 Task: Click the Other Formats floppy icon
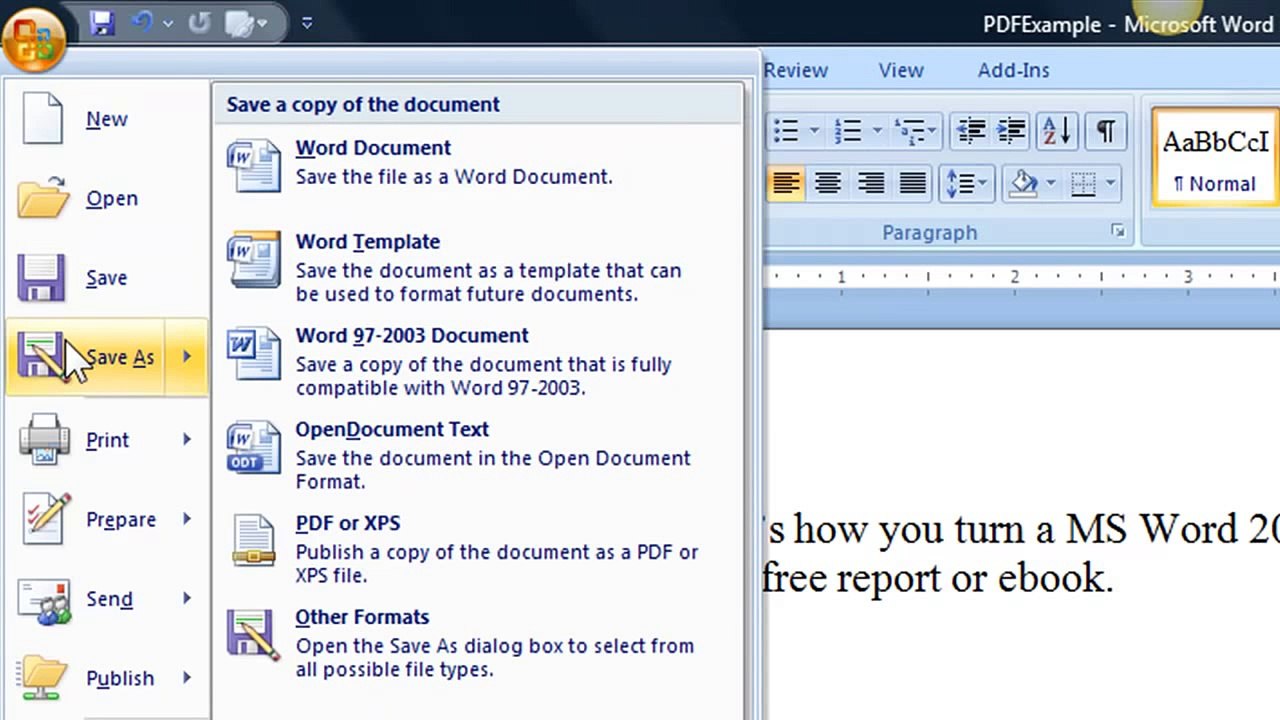(x=254, y=634)
